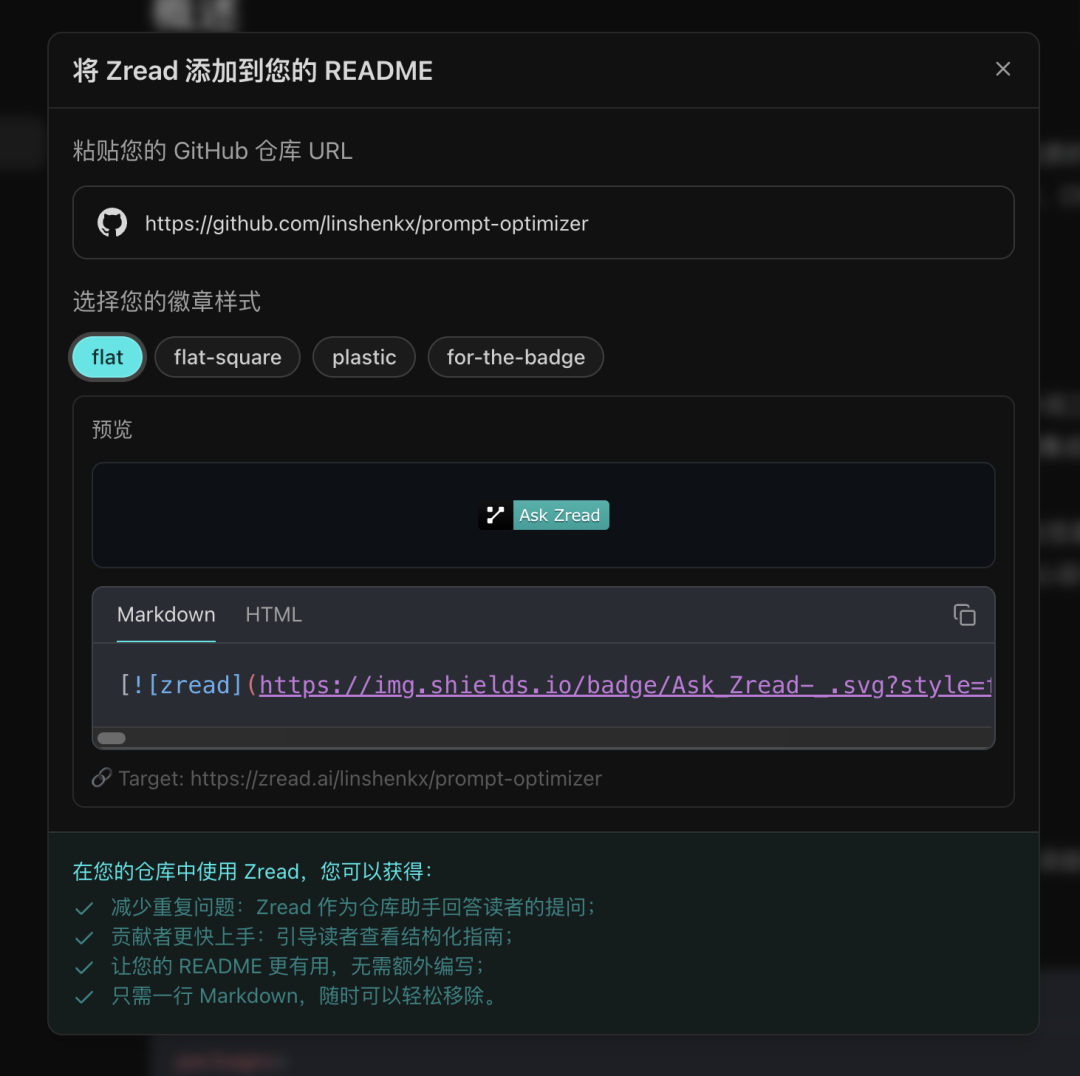Screen dimensions: 1080x1076
Task: Click the checkmark icon before 只需一行 Markdown
Action: pos(84,996)
